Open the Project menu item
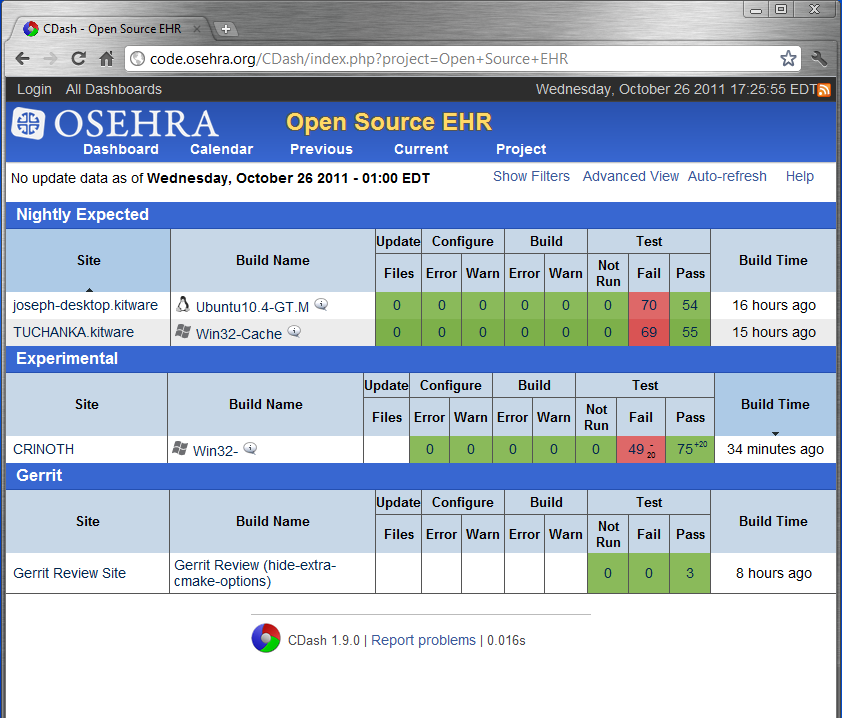 [521, 149]
